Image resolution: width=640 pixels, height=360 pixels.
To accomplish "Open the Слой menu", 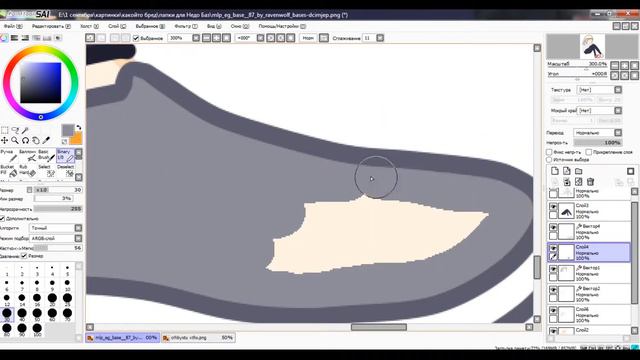I will tap(117, 26).
